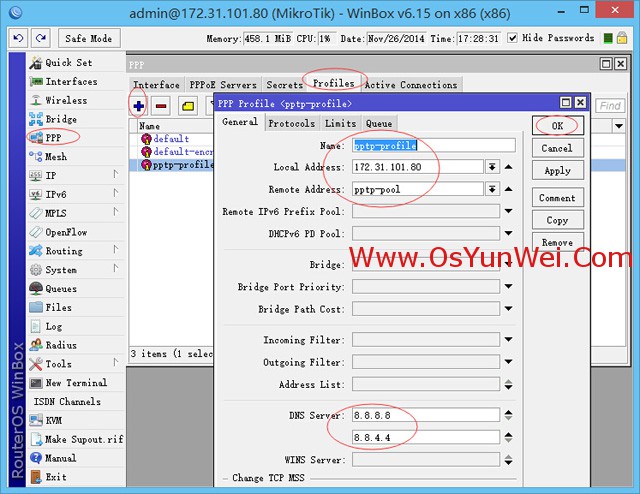The width and height of the screenshot is (640, 494).
Task: Click the Find search box
Action: click(x=610, y=106)
